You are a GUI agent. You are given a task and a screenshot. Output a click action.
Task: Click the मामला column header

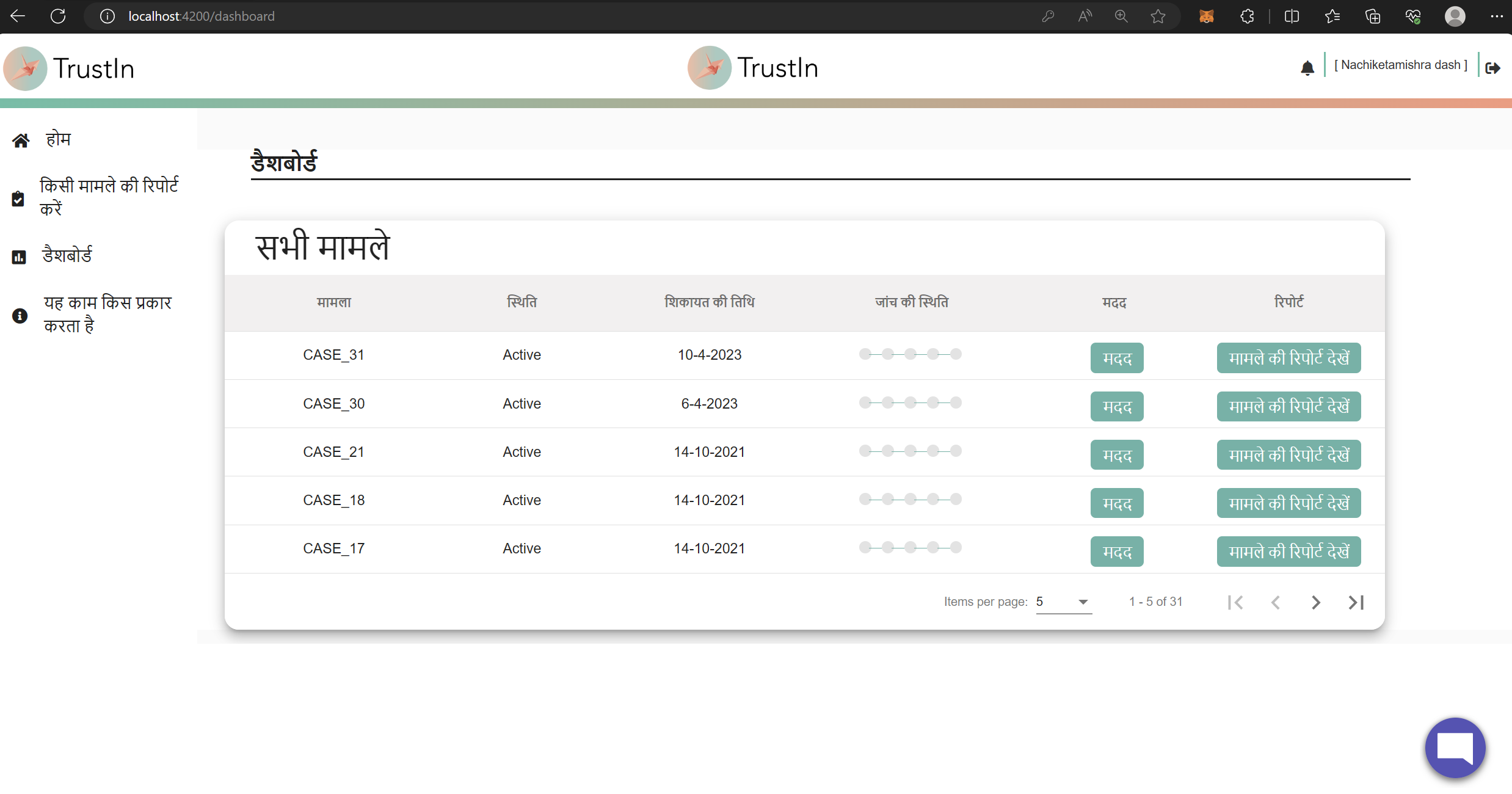click(x=334, y=302)
